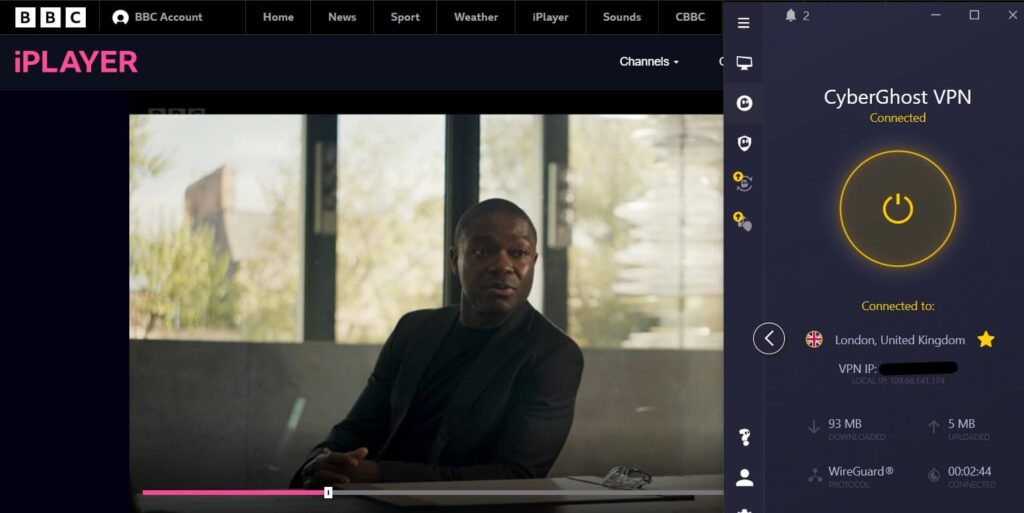Click the BBC logo

pyautogui.click(x=50, y=17)
